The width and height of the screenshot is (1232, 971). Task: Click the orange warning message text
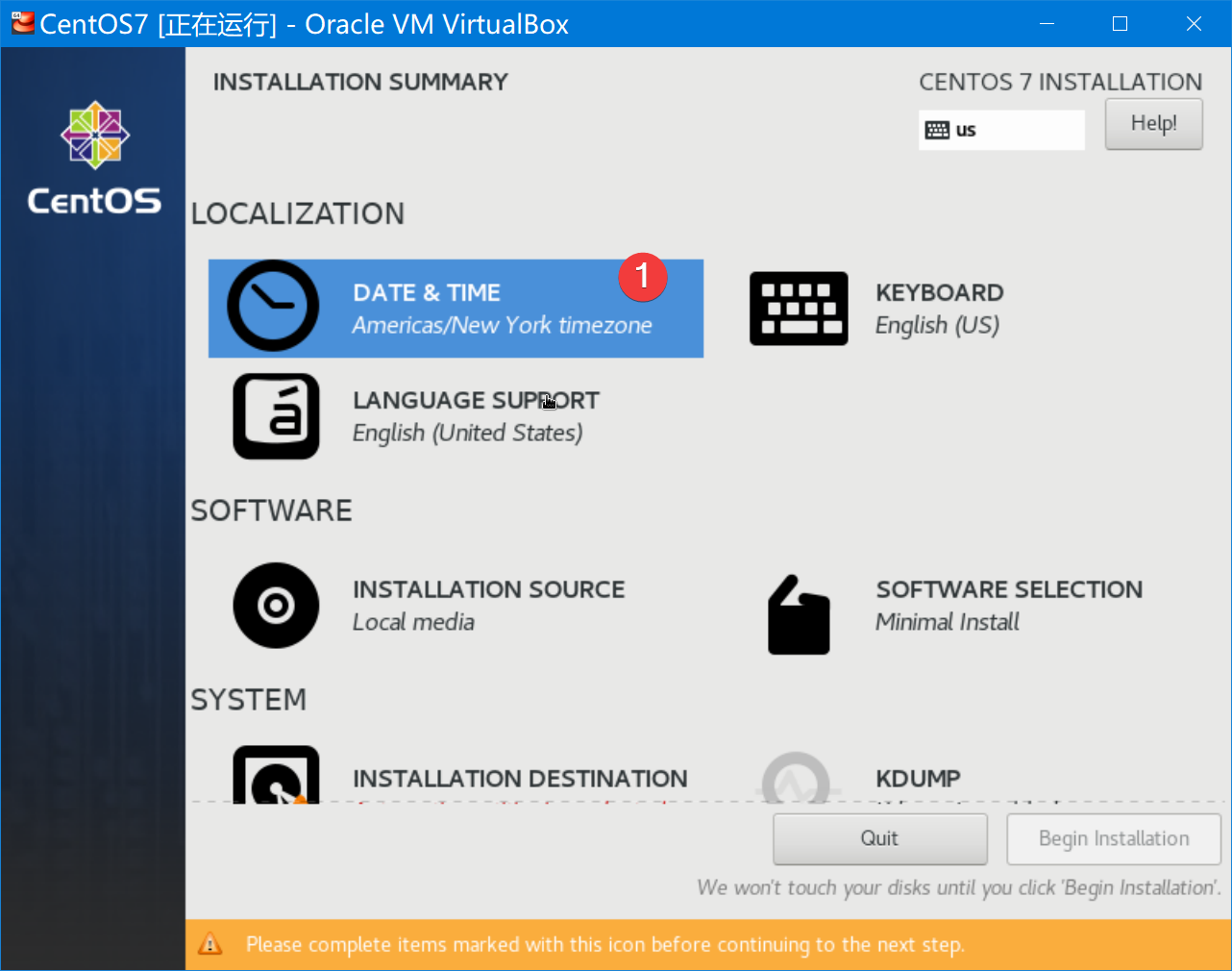coord(604,945)
